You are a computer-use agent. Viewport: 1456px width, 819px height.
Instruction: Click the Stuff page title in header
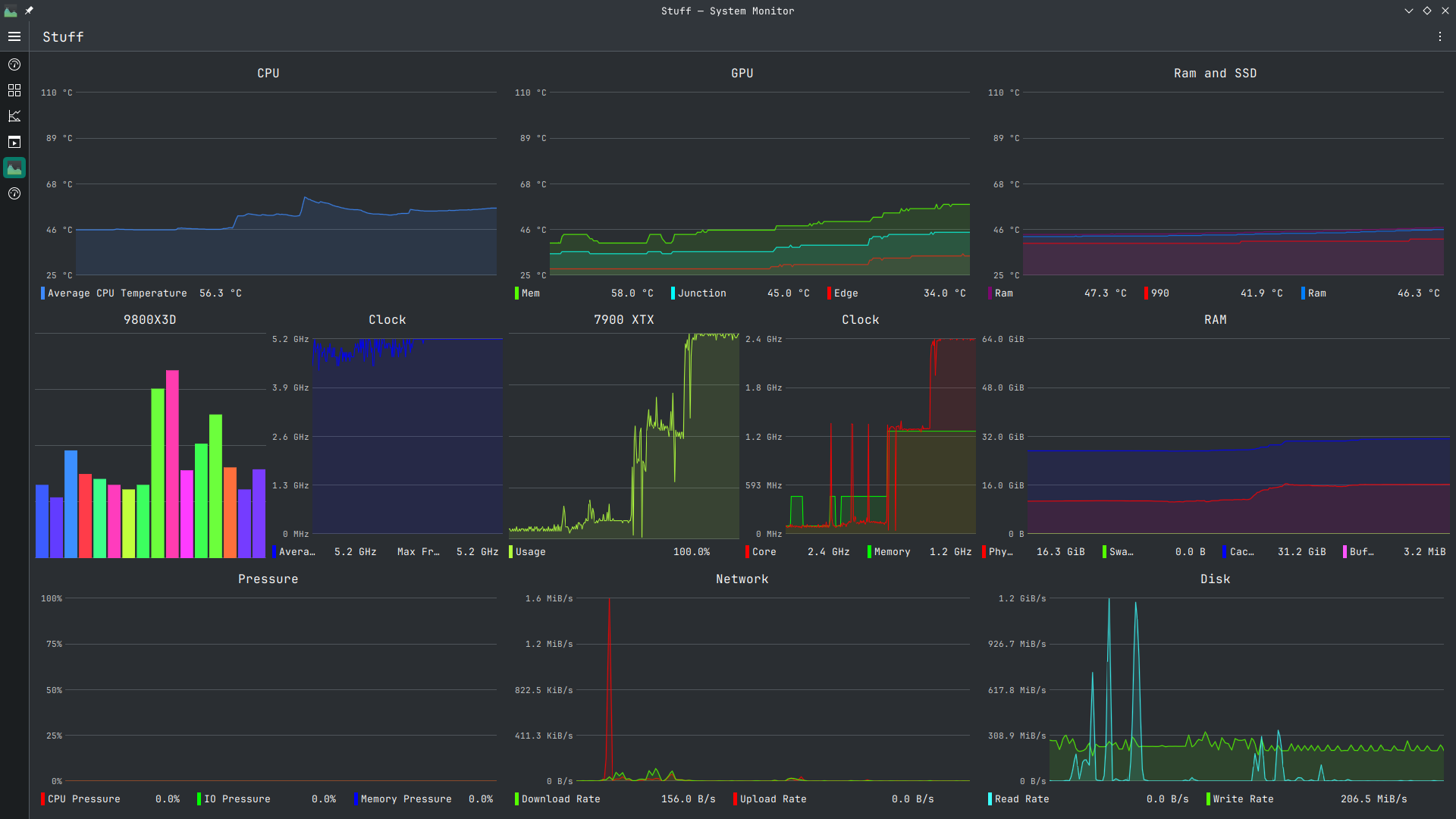(x=63, y=36)
